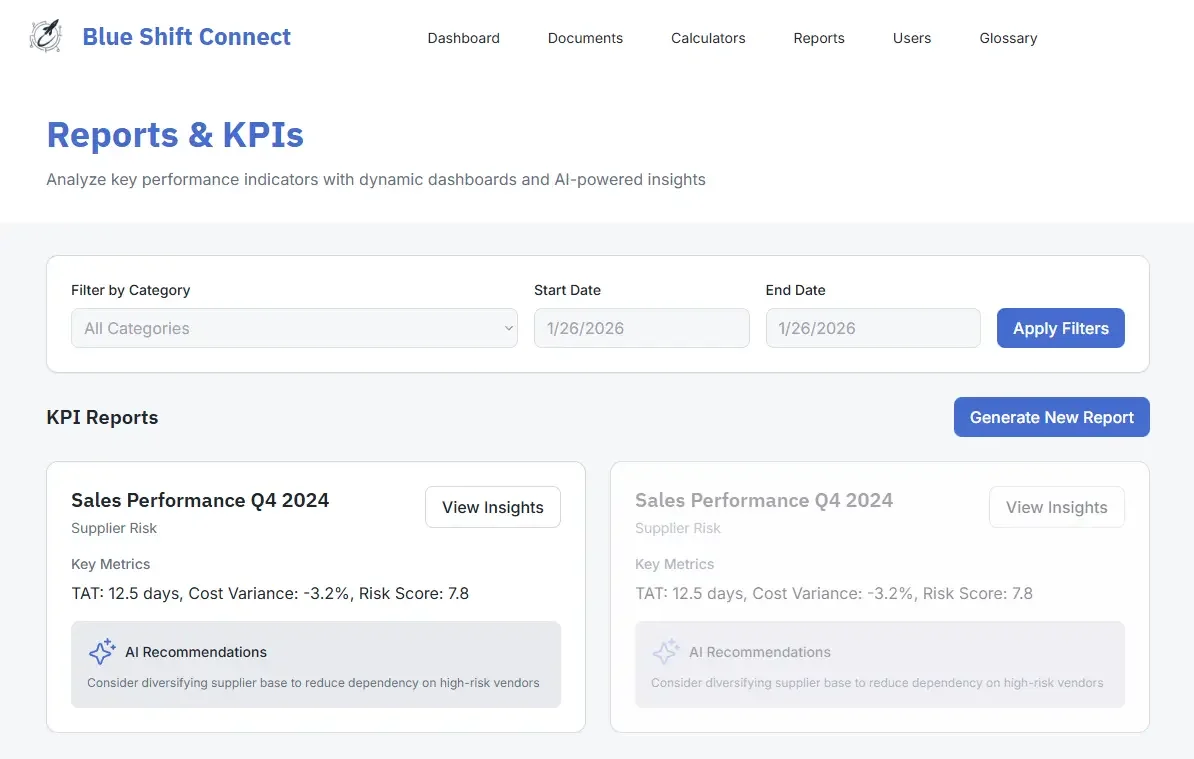This screenshot has height=759, width=1194.
Task: Go to the Calculators page
Action: click(x=708, y=38)
